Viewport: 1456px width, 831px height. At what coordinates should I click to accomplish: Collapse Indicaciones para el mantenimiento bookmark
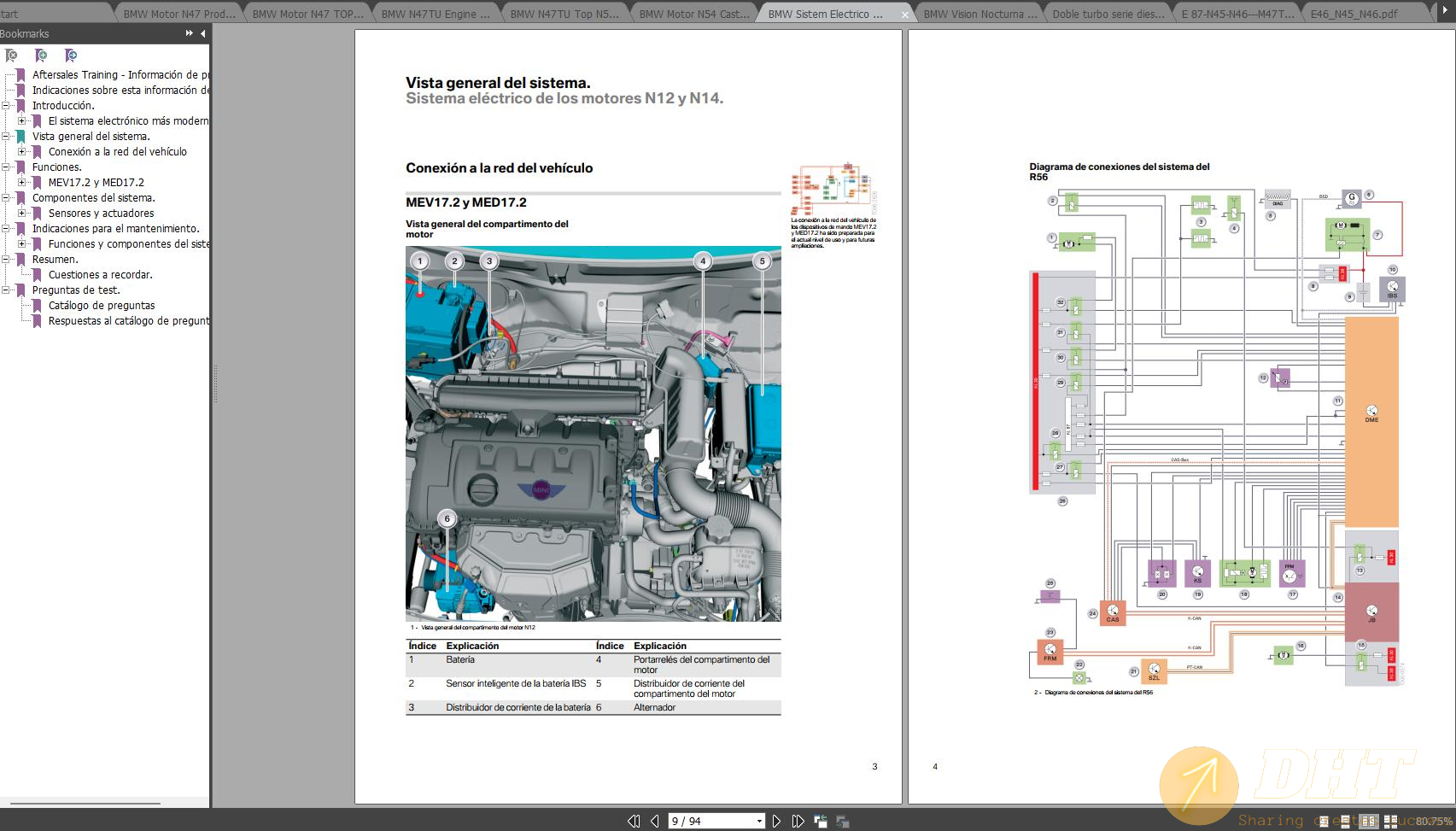pyautogui.click(x=5, y=229)
